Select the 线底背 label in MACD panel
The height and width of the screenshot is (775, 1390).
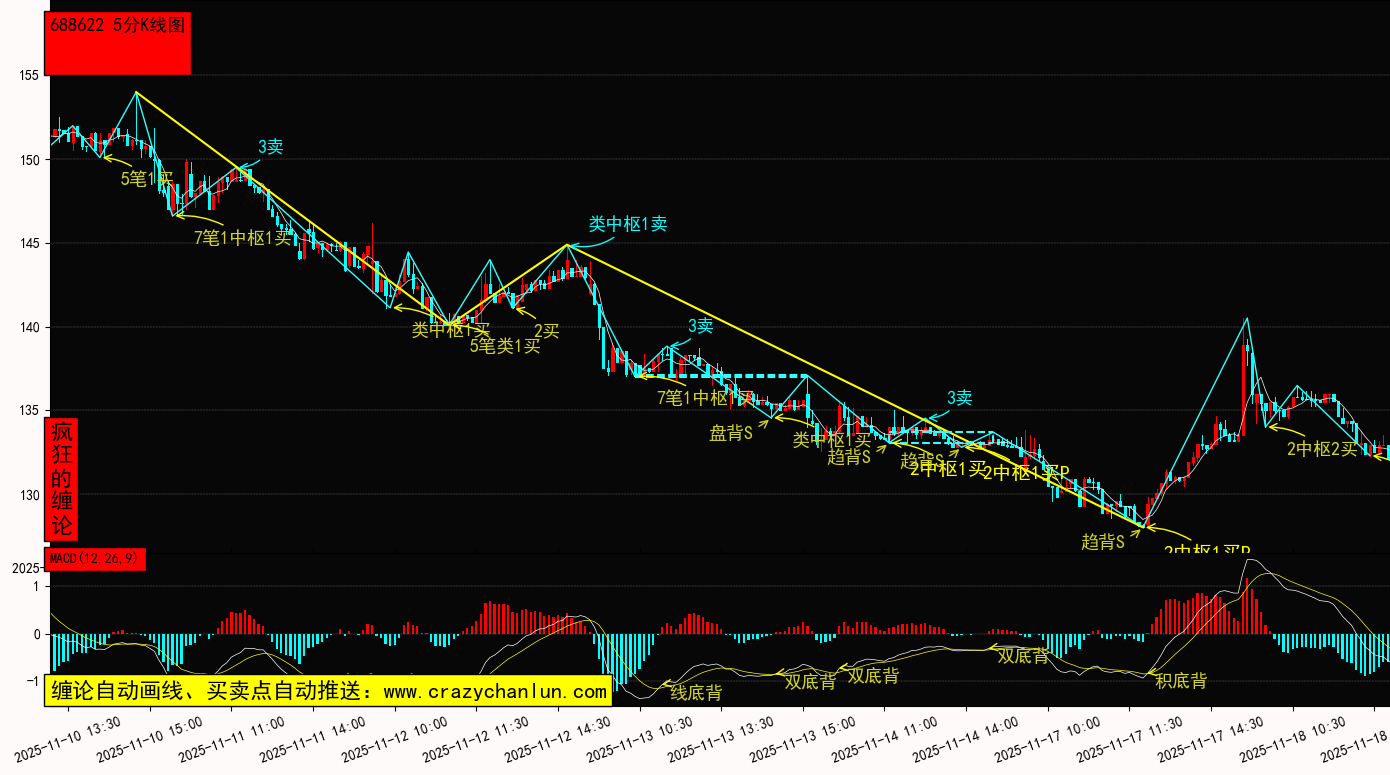(x=695, y=692)
